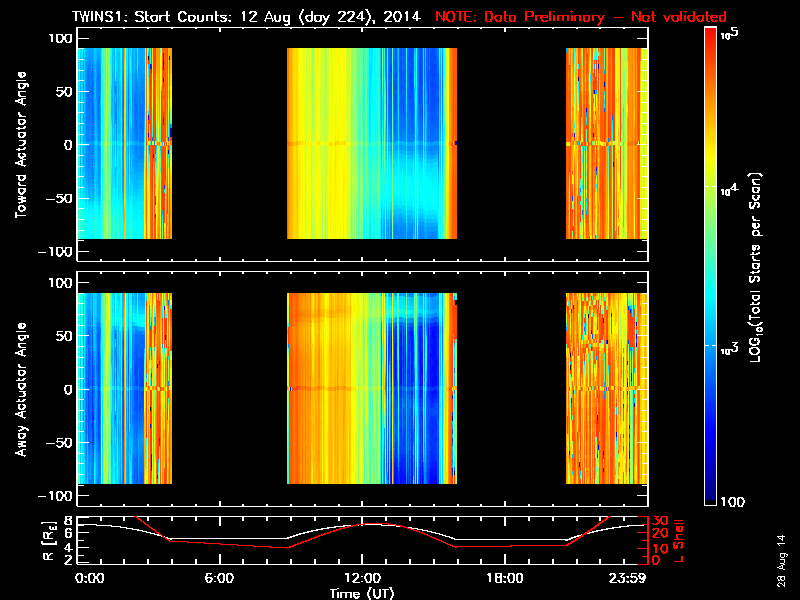Click the "-100" tick on Away Actuator axis
The height and width of the screenshot is (600, 800).
[56, 496]
